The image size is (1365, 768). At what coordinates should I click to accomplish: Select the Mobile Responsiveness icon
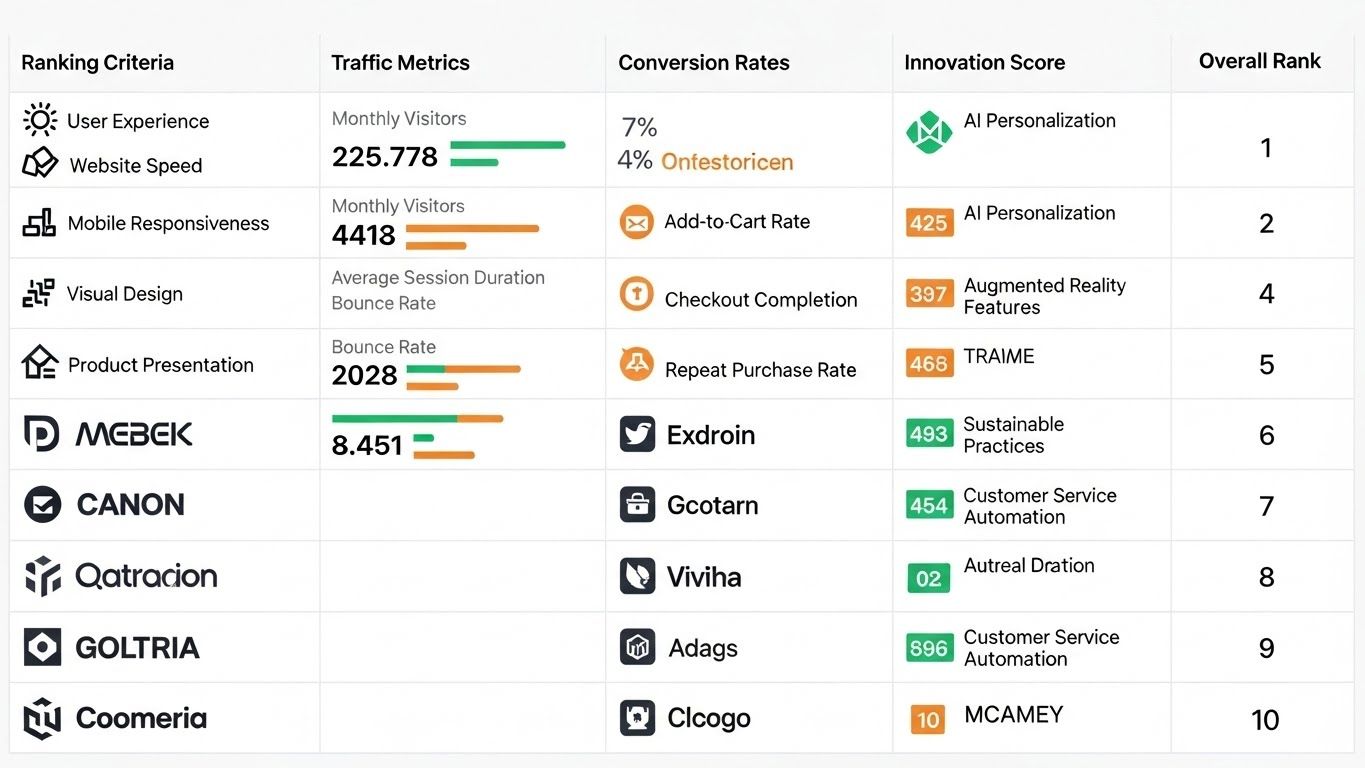click(x=39, y=223)
